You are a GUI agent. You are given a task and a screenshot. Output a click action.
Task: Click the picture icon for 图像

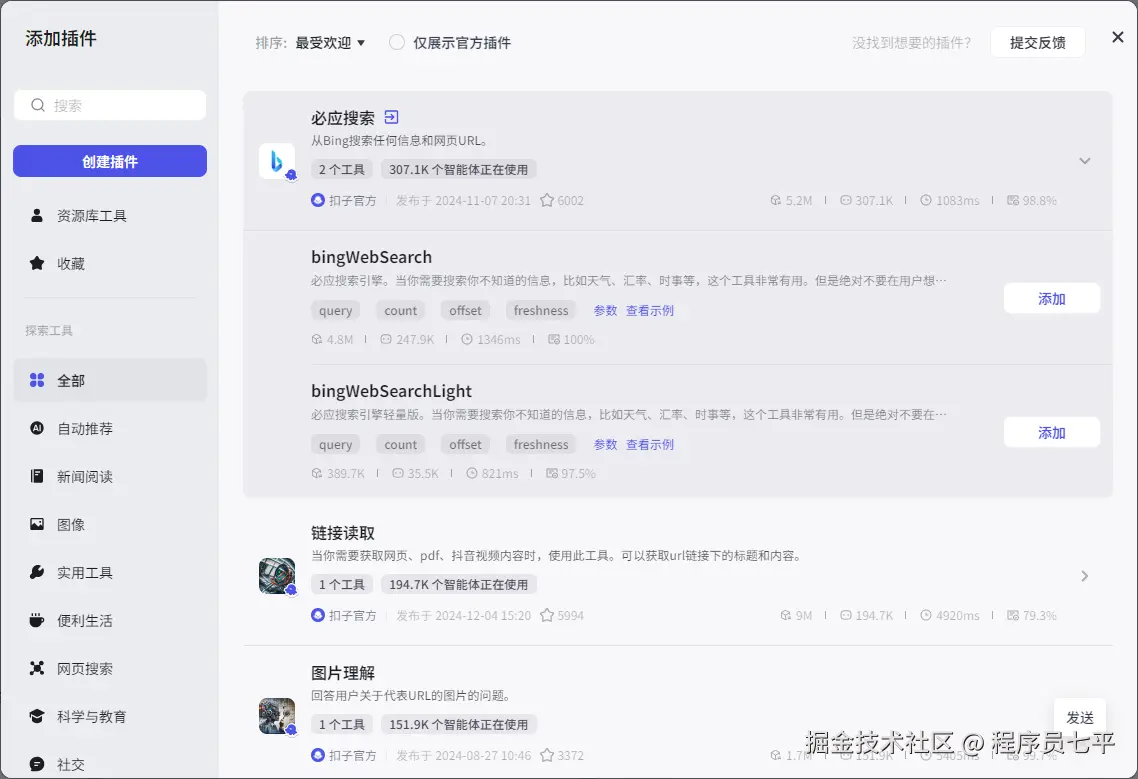coord(36,524)
